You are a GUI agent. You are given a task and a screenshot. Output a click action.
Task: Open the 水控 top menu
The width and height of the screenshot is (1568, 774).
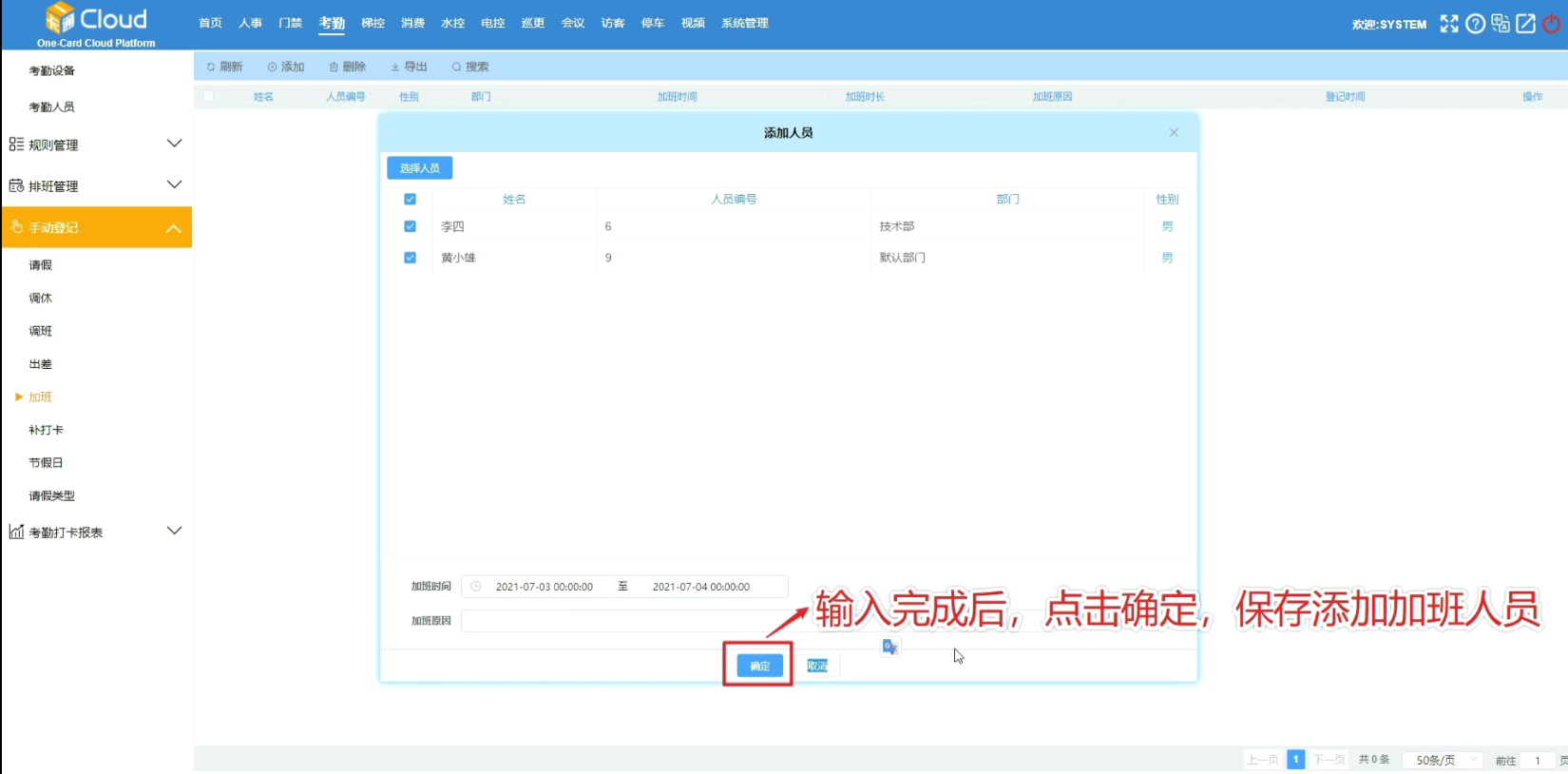452,23
